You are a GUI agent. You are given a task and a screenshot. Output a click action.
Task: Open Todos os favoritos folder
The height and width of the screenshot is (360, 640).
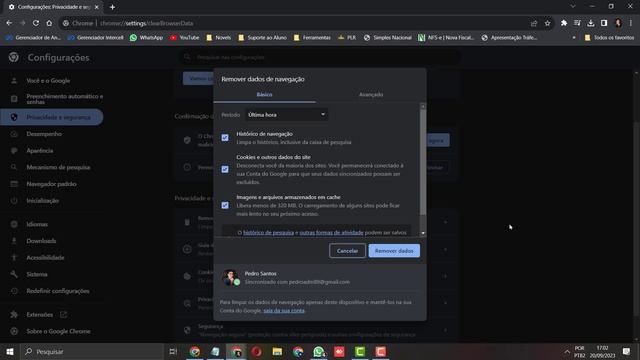pos(609,38)
